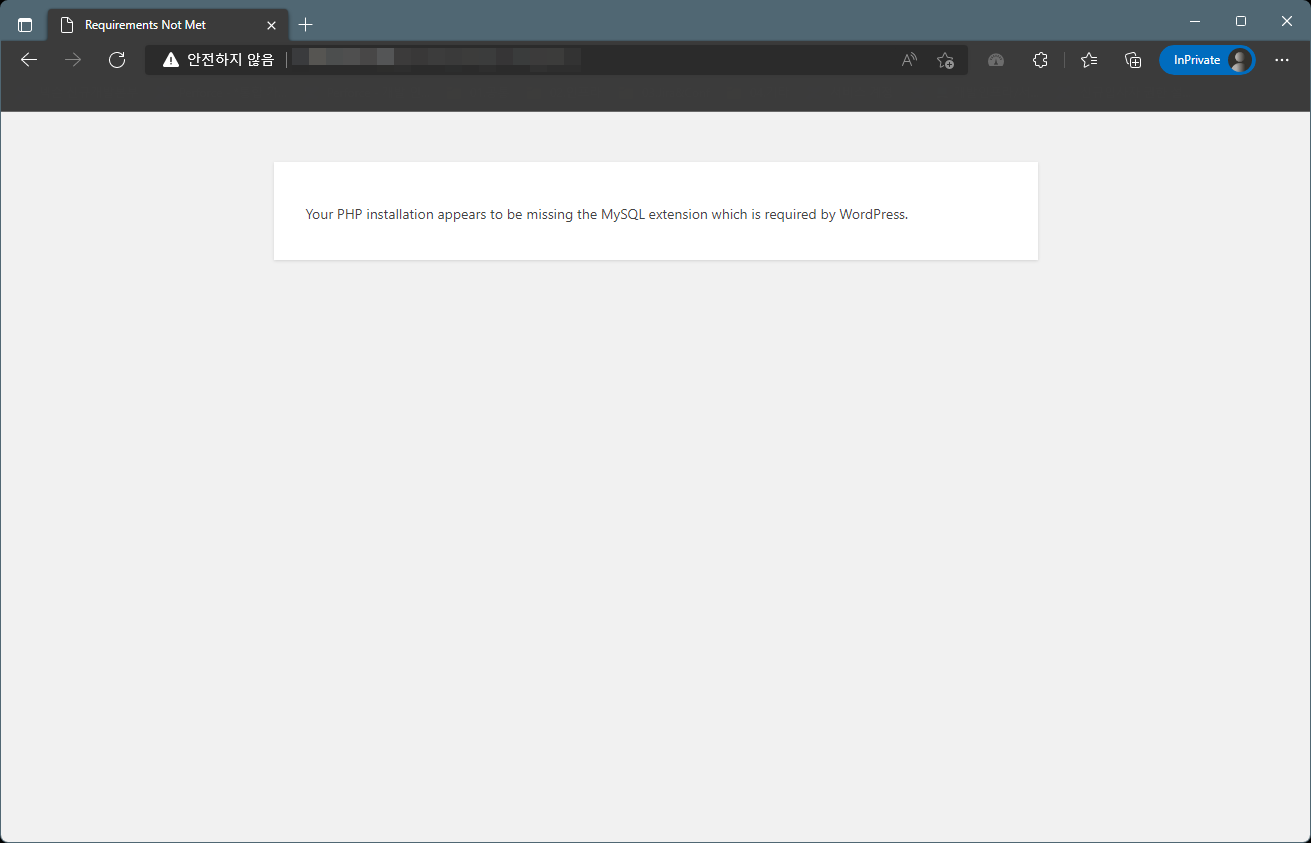Open the Collections panel
This screenshot has height=843, width=1311.
[1133, 60]
